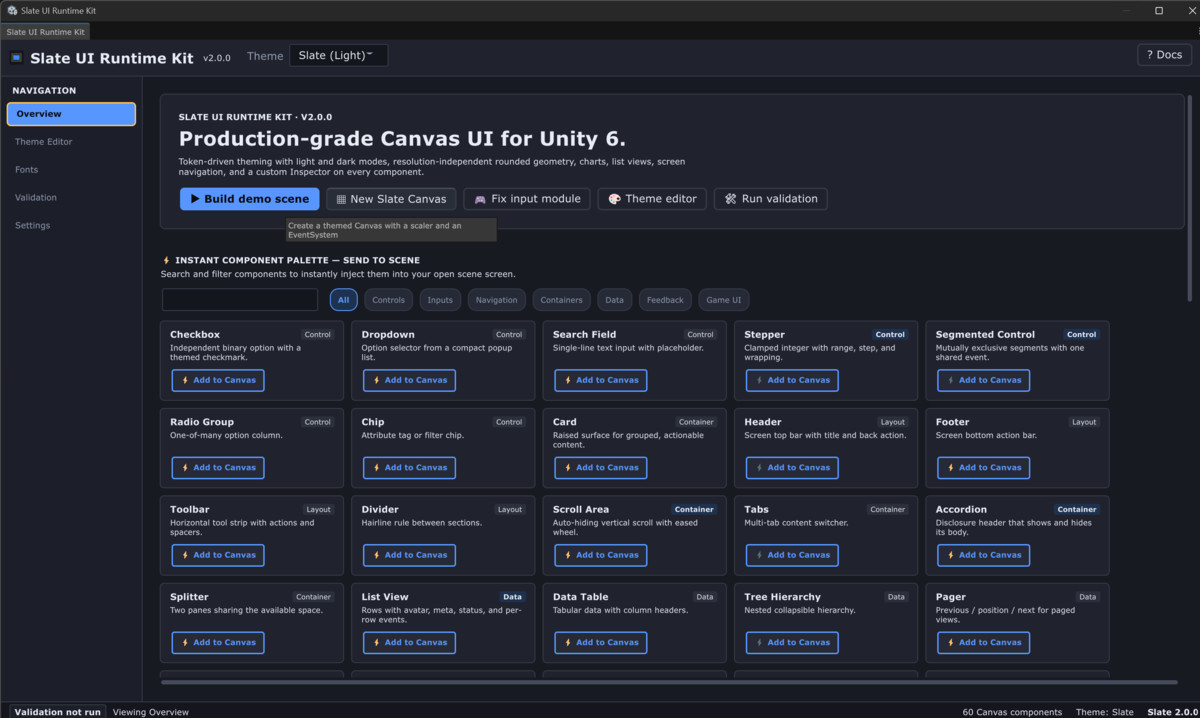Click lightning icon on Accordion Add to Canvas
The image size is (1200, 718).
click(x=950, y=555)
